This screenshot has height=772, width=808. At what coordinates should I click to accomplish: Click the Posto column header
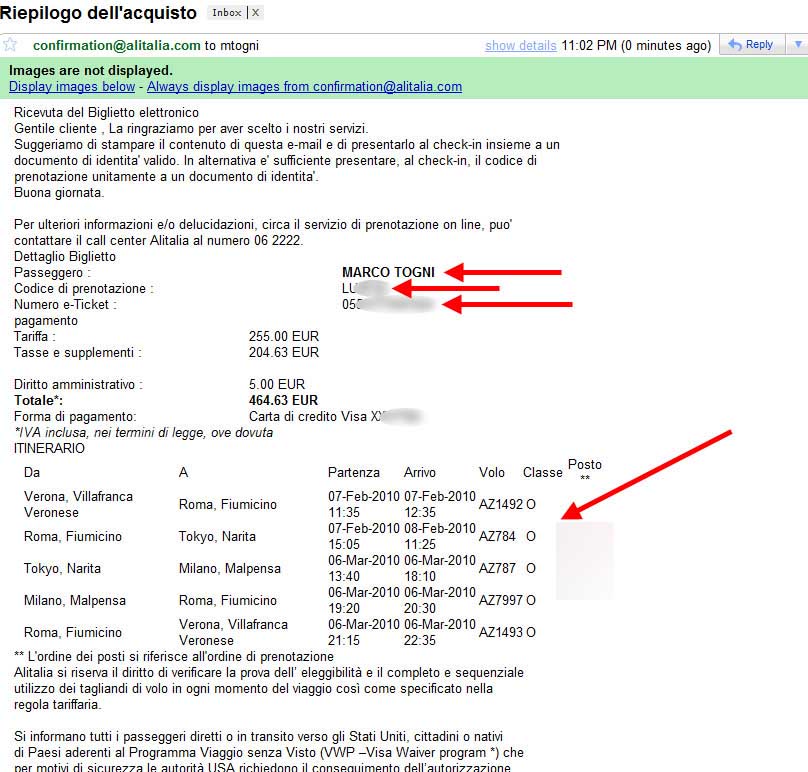[x=585, y=465]
